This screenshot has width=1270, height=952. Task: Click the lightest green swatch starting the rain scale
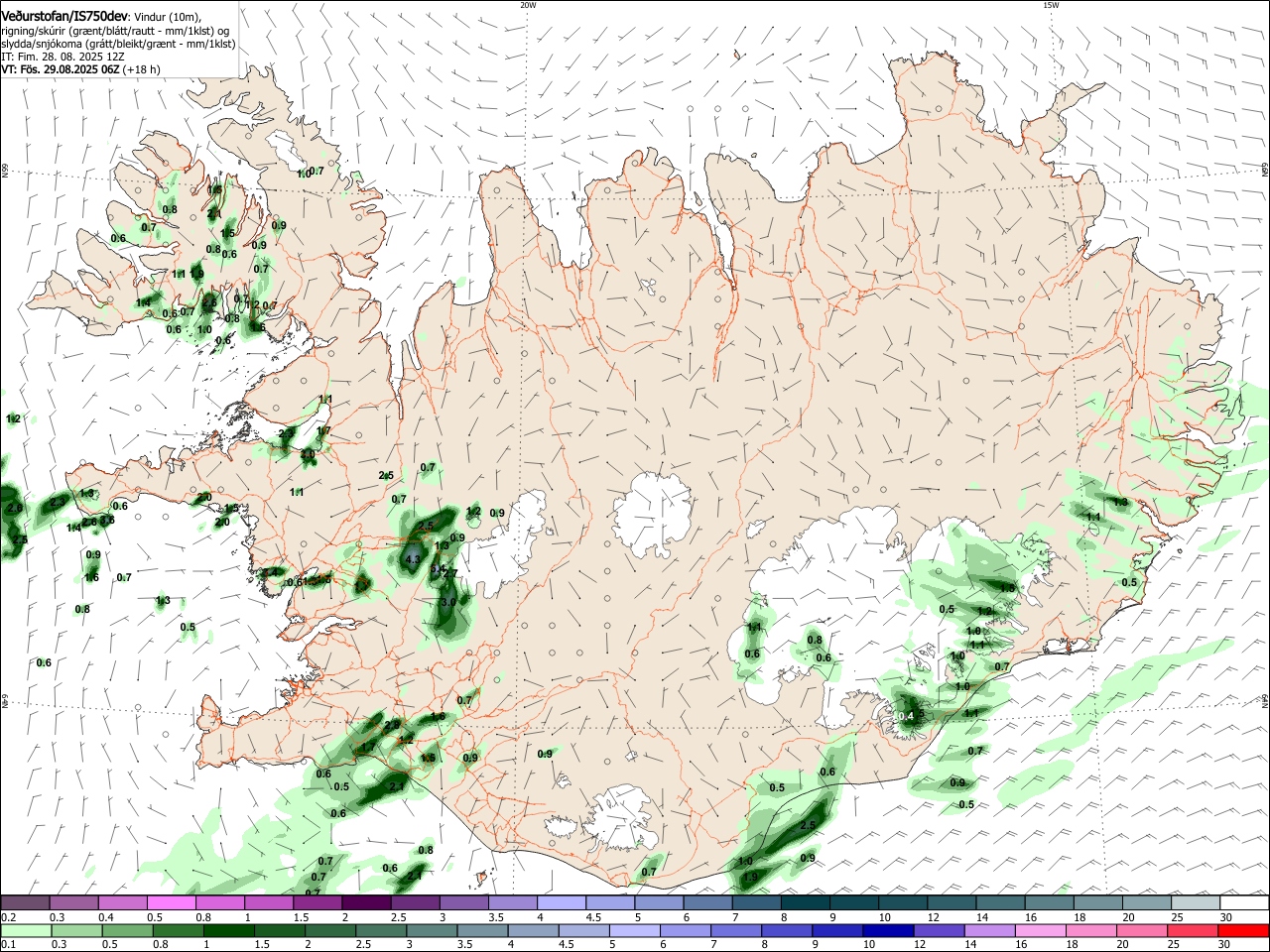click(x=26, y=930)
